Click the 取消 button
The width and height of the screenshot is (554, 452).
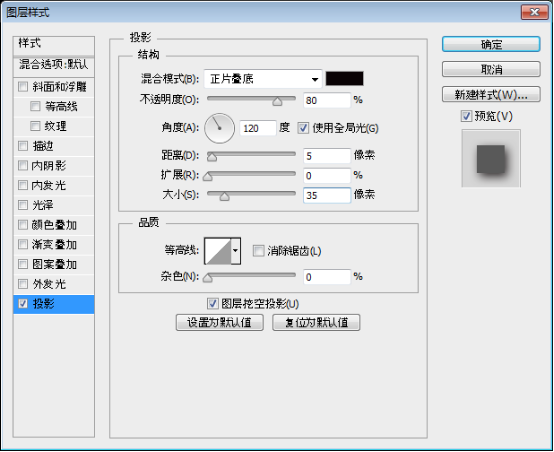tap(491, 69)
